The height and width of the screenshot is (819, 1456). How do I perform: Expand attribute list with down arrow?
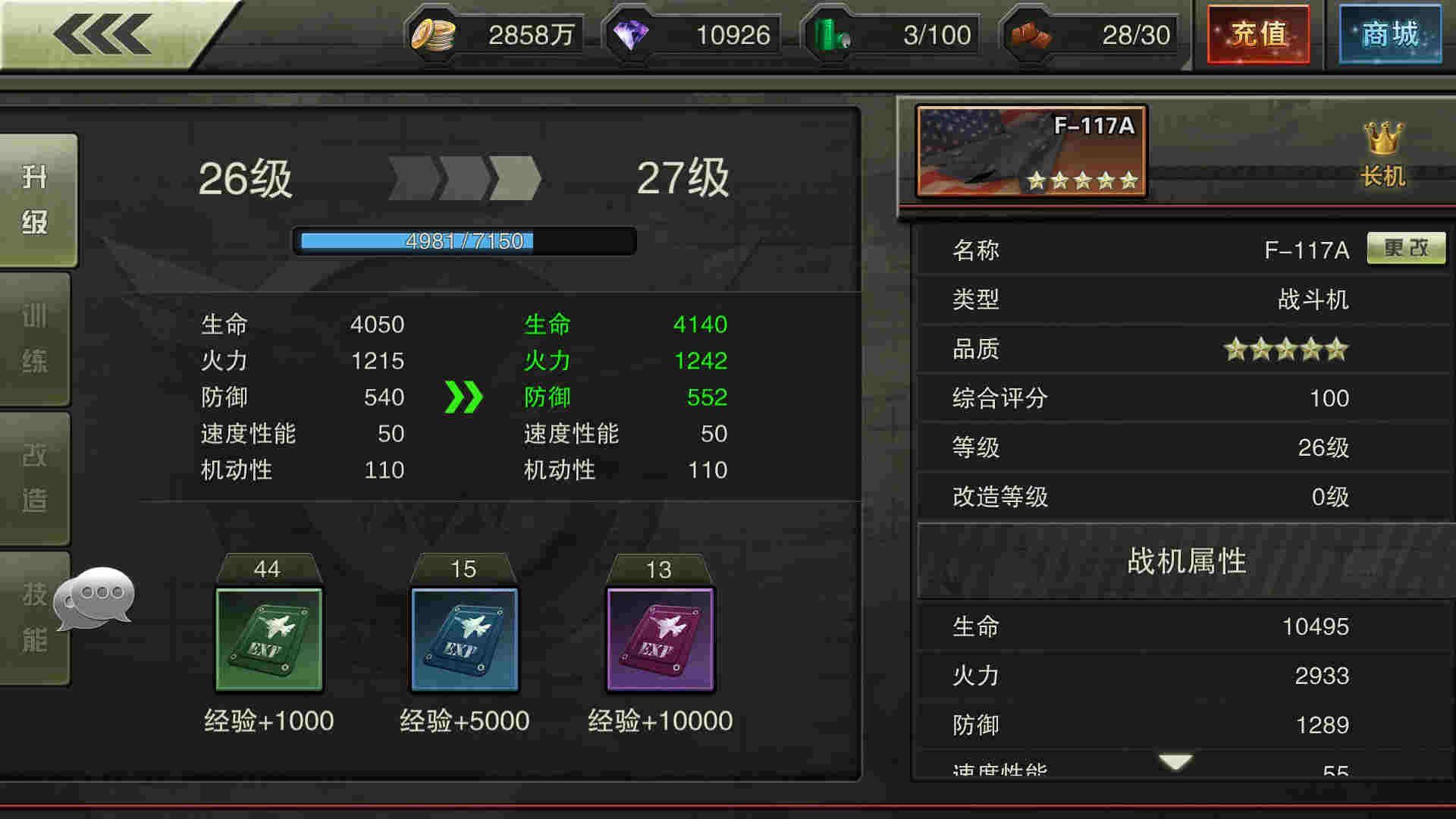pyautogui.click(x=1175, y=761)
